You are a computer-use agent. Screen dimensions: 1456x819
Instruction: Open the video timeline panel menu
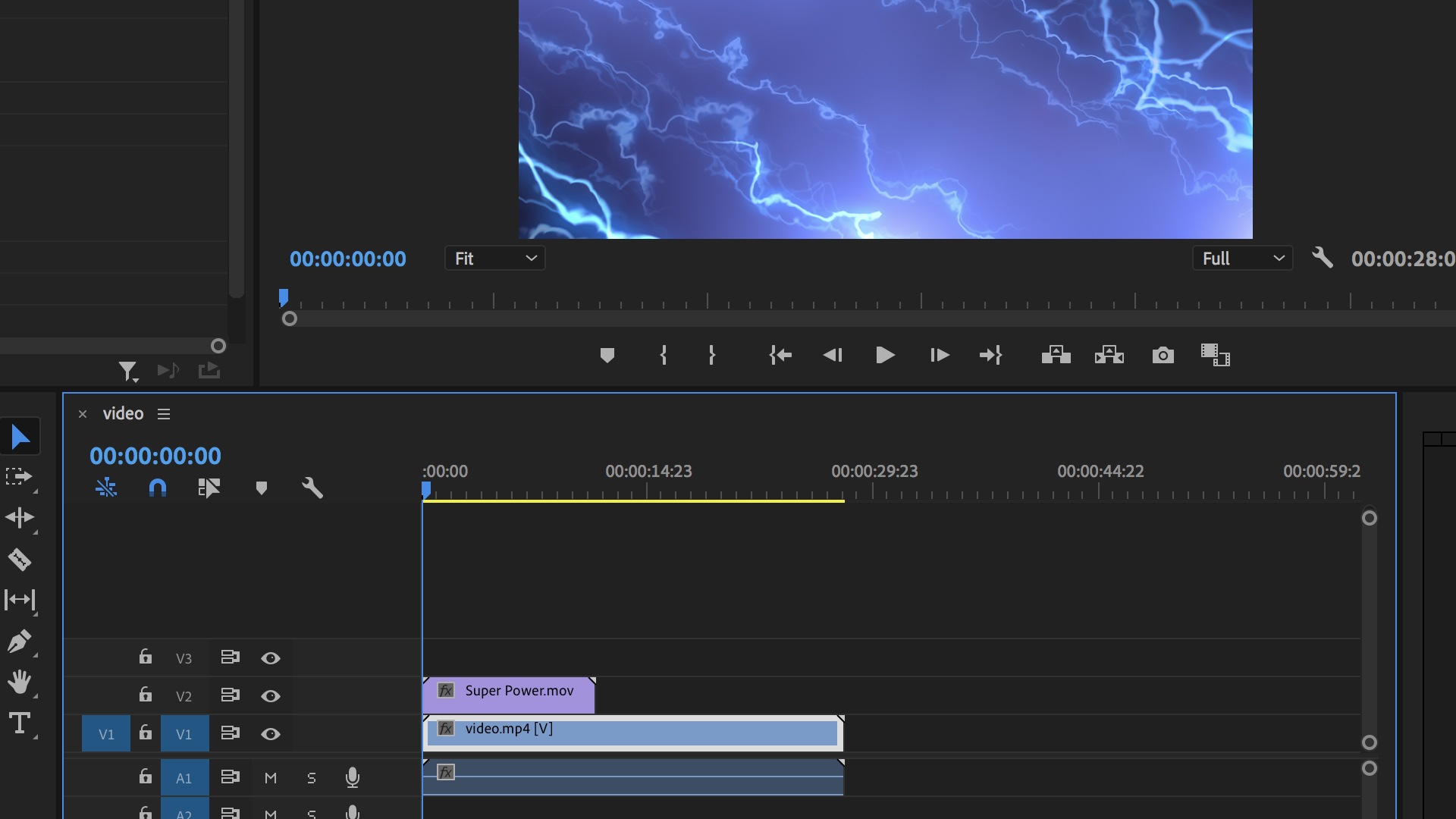coord(163,414)
